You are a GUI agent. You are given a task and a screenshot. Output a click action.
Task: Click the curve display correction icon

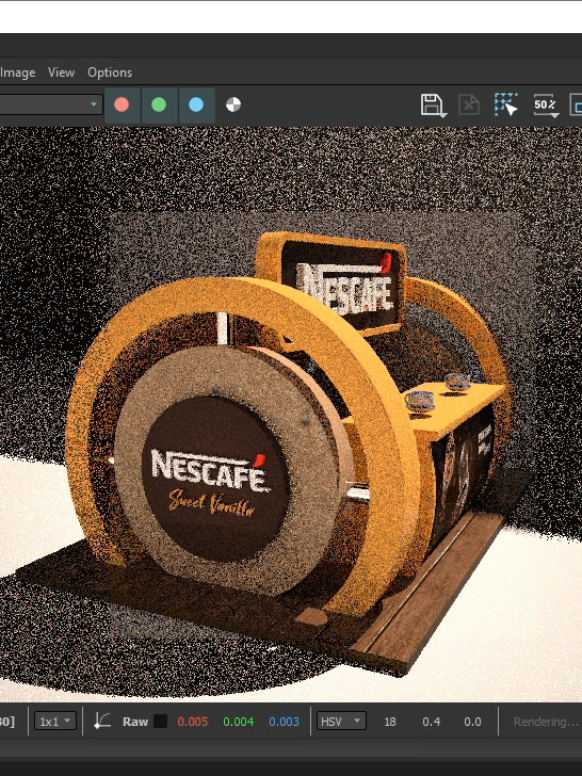[x=102, y=721]
